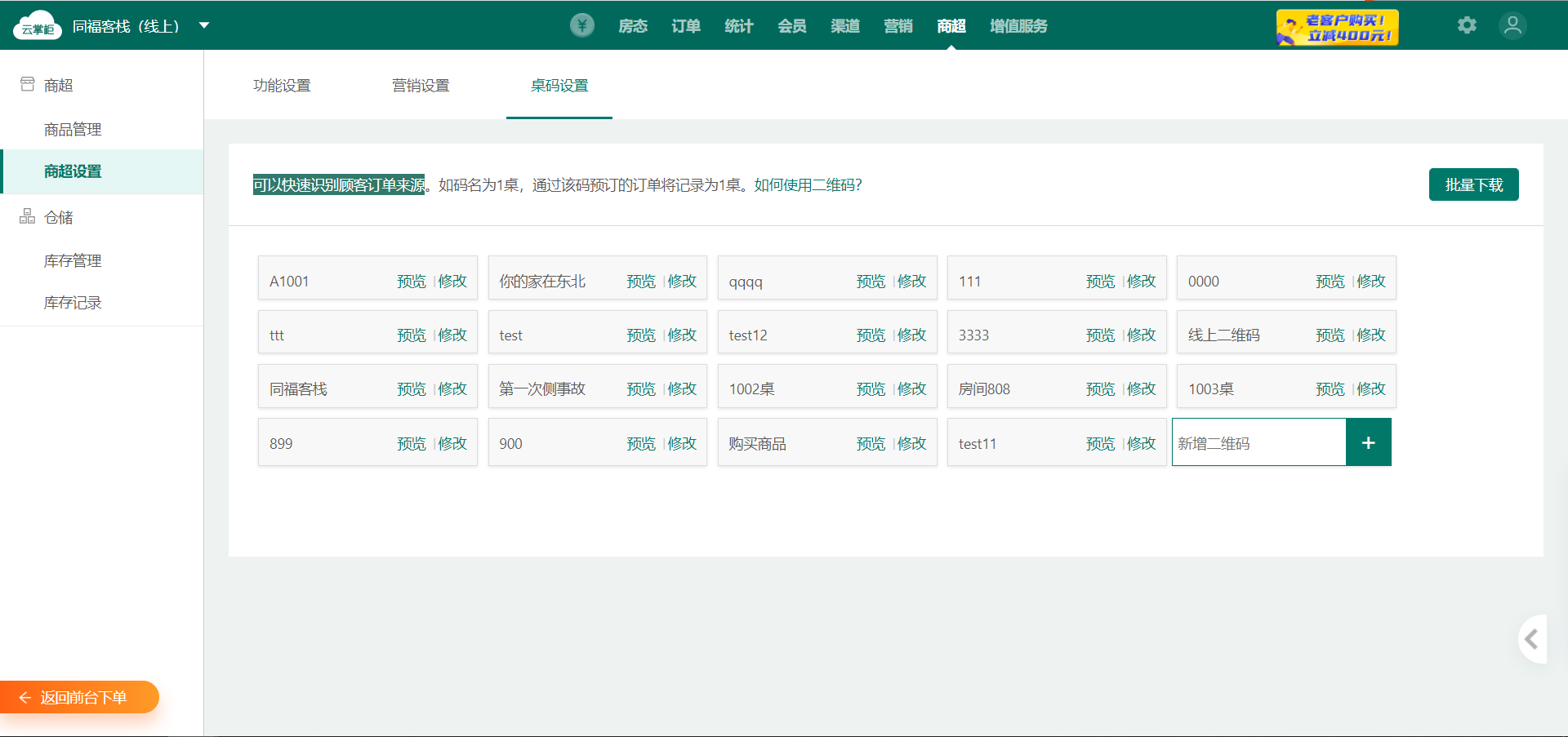
Task: Focus the 新增二维码 input field
Action: (x=1258, y=442)
